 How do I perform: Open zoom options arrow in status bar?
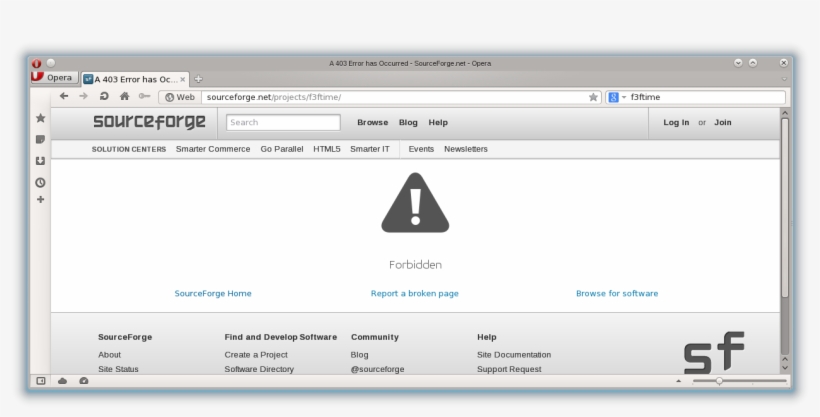[x=678, y=381]
